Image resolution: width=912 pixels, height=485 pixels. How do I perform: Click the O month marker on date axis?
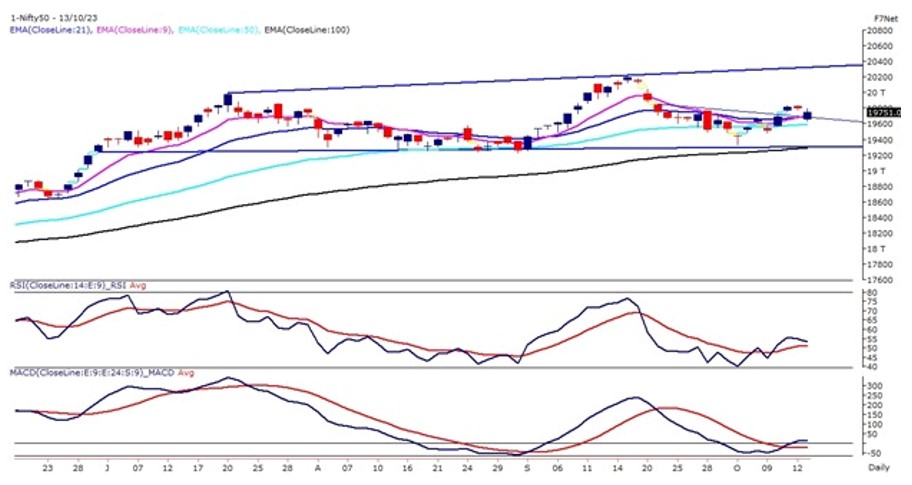(x=737, y=467)
